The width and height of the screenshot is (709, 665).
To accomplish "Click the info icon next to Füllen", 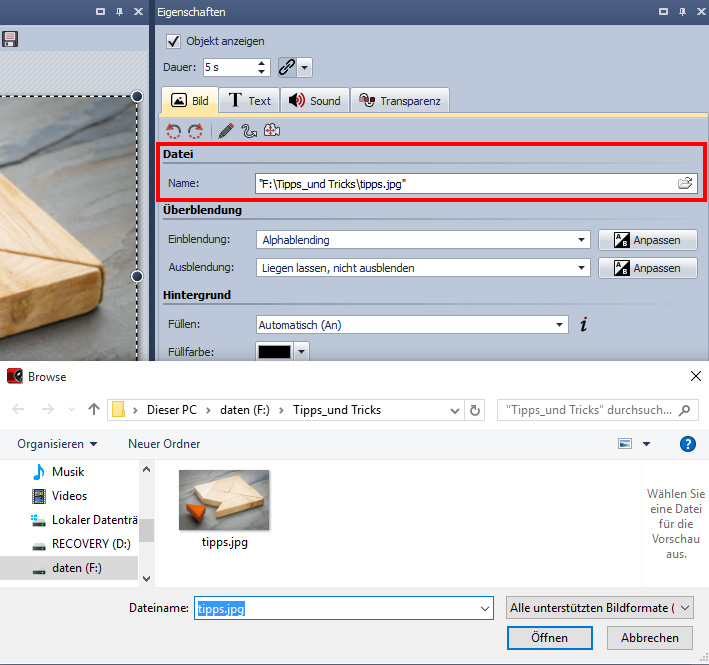I will tap(583, 324).
